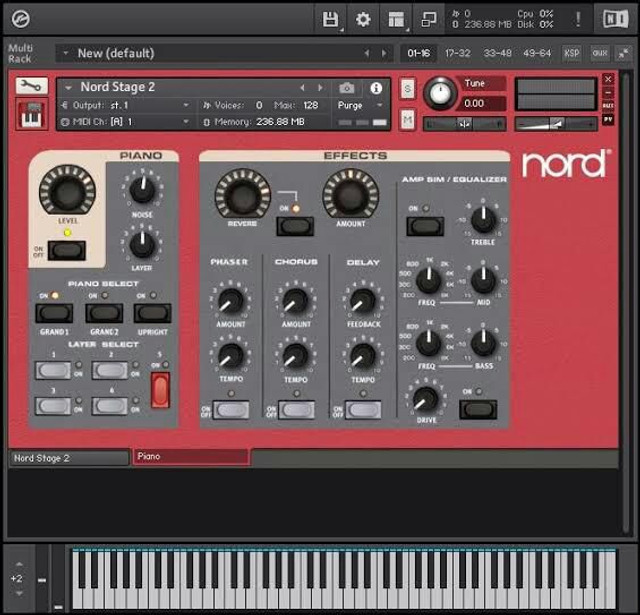Viewport: 640px width, 615px height.
Task: Click the Tune value 0.00
Action: click(x=482, y=103)
